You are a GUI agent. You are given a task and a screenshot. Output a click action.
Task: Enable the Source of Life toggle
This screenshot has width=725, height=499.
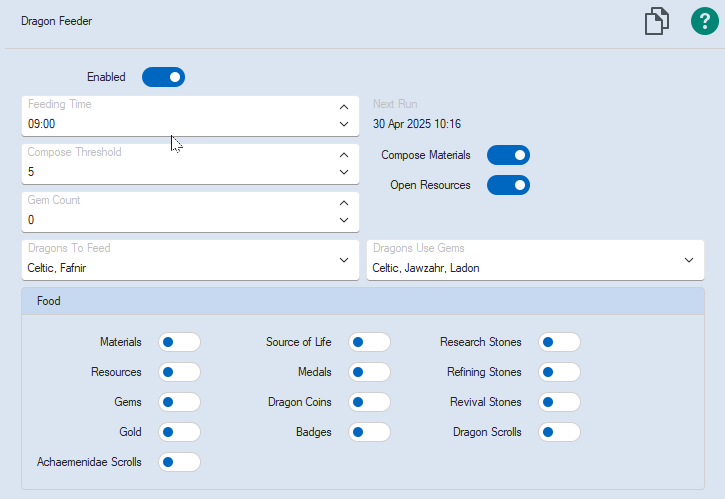[x=369, y=342]
